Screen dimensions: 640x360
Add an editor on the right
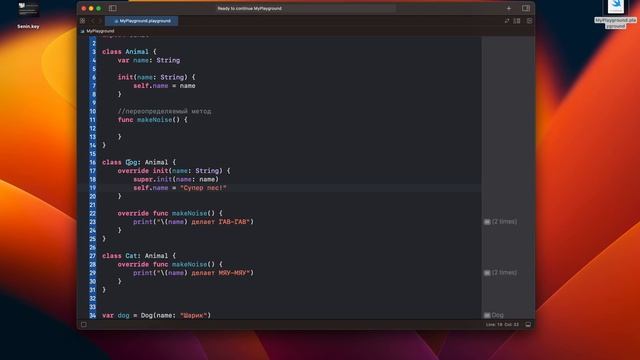tap(529, 21)
